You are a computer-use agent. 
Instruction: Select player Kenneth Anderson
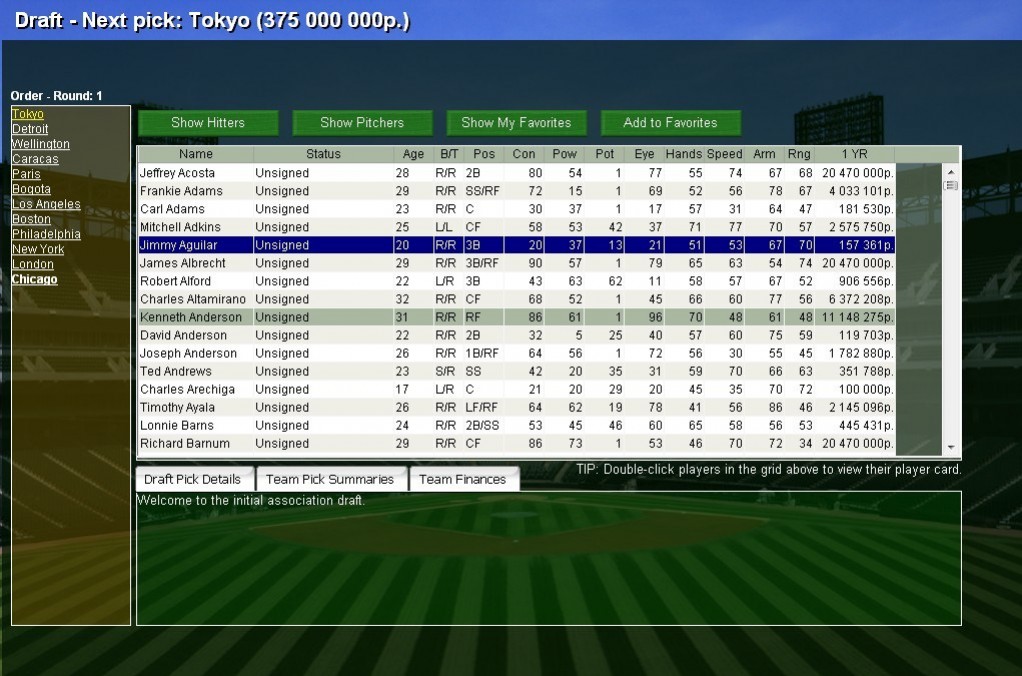[516, 317]
